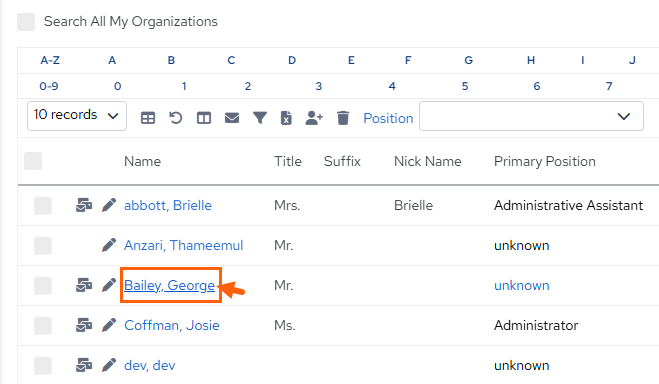Open the Bailey, George record link

coord(169,285)
